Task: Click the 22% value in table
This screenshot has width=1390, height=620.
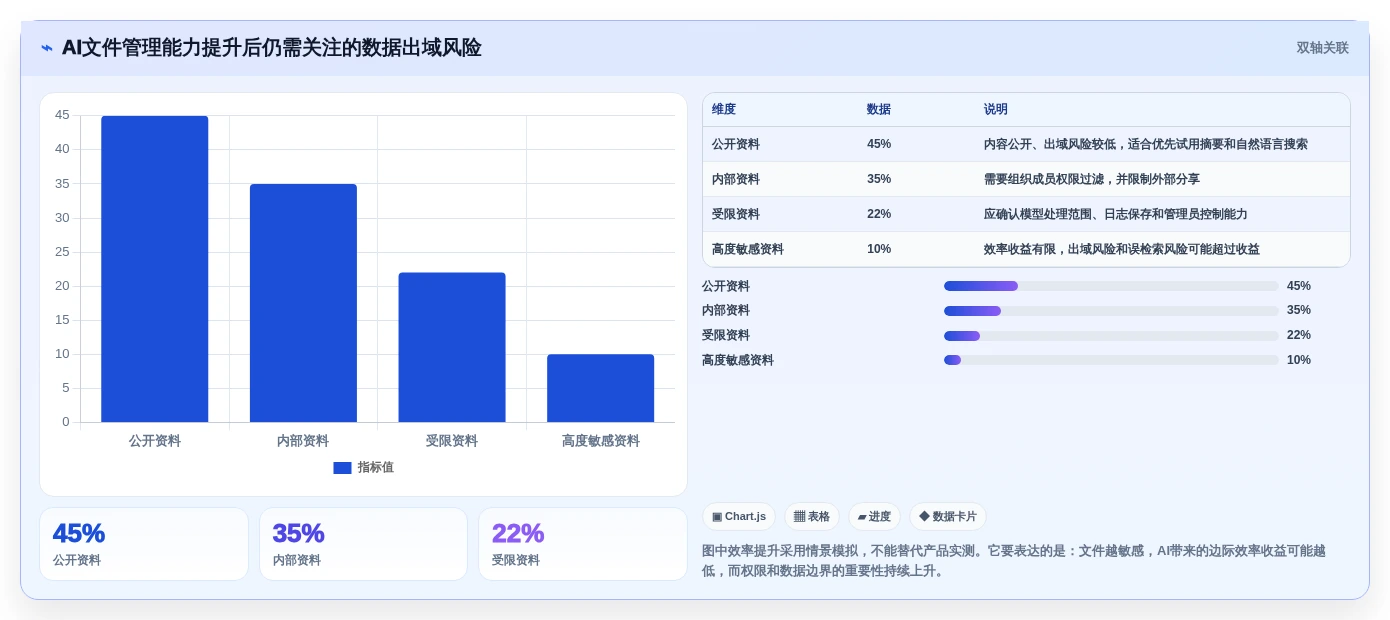Action: [879, 214]
